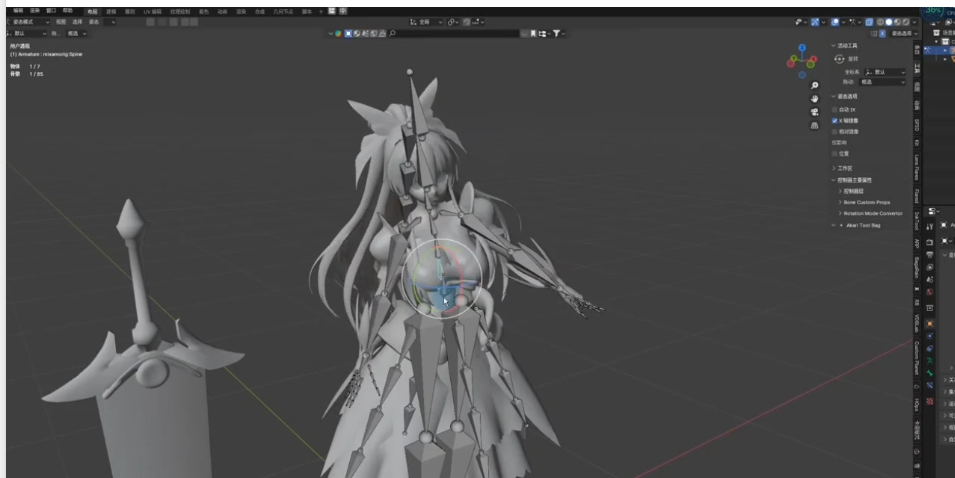Uncheck the X 轴镜像 checkbox
This screenshot has height=478, width=955.
click(834, 121)
